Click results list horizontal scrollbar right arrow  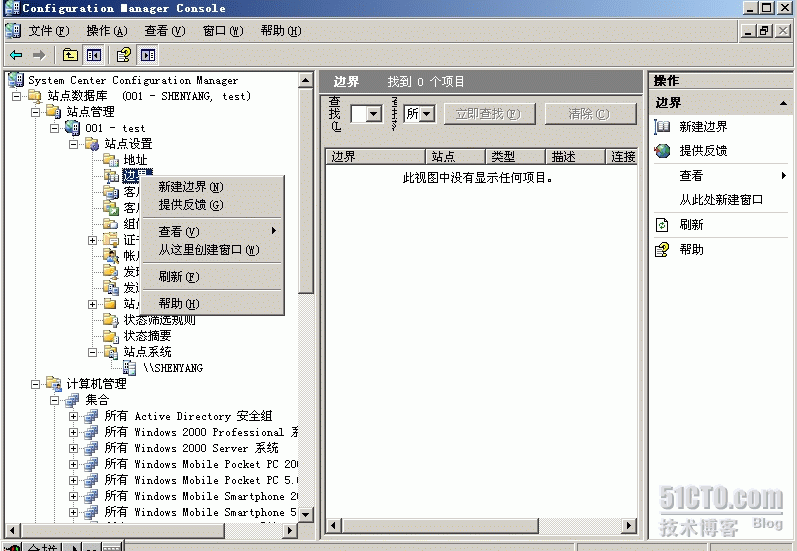(x=629, y=526)
